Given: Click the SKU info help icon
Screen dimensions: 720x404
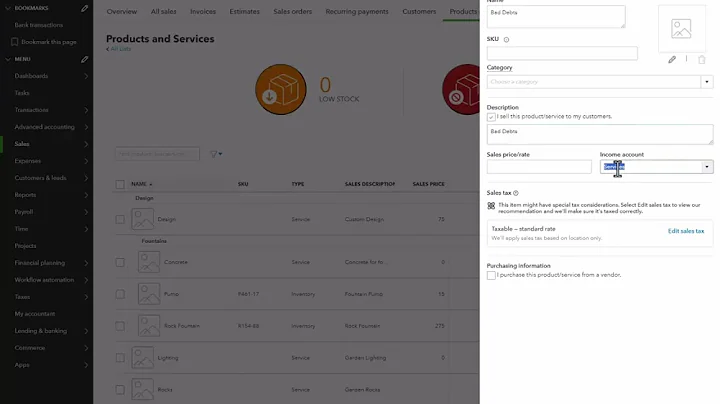Looking at the screenshot, I should (x=506, y=39).
